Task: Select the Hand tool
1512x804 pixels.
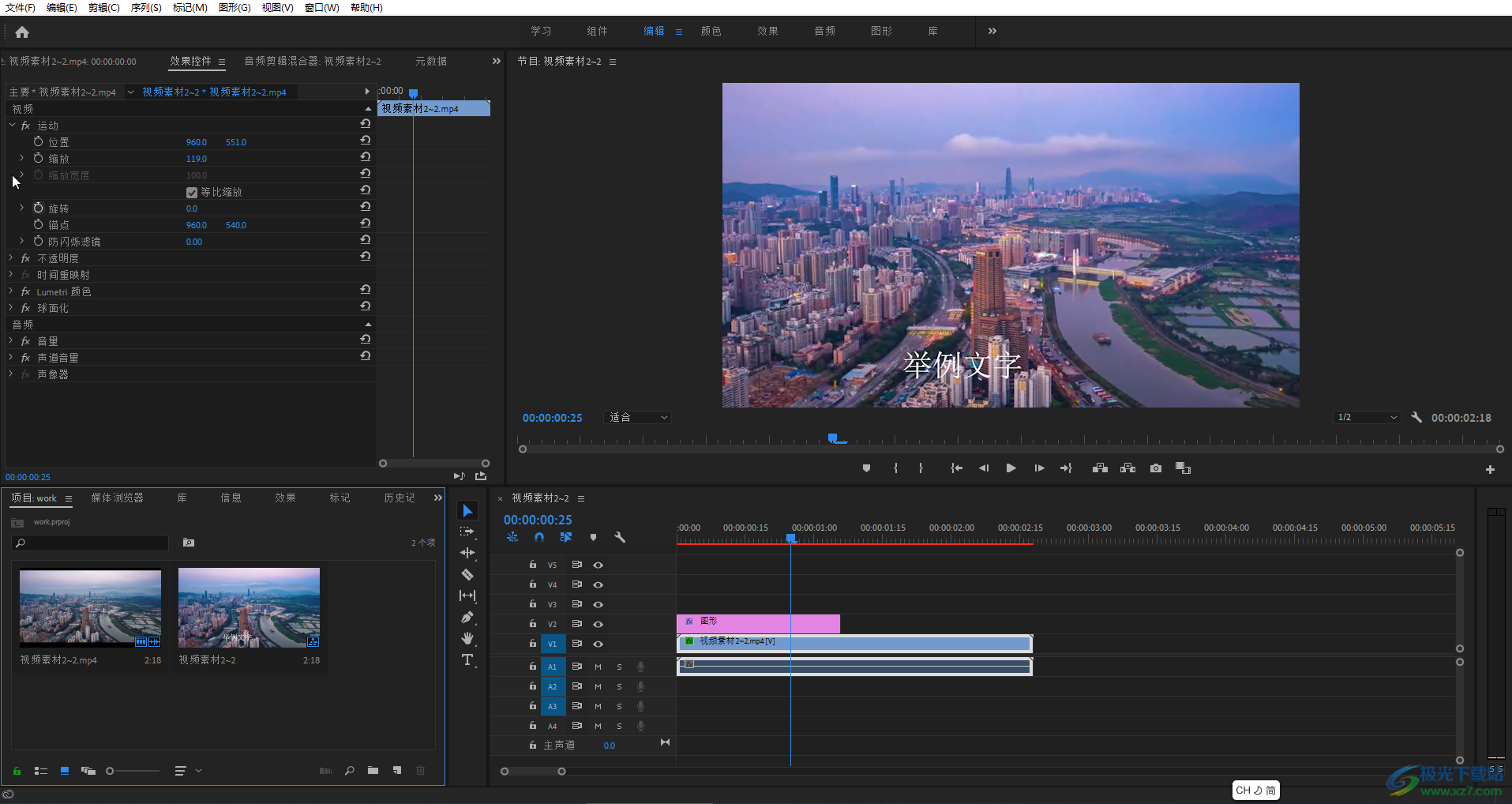Action: point(467,638)
